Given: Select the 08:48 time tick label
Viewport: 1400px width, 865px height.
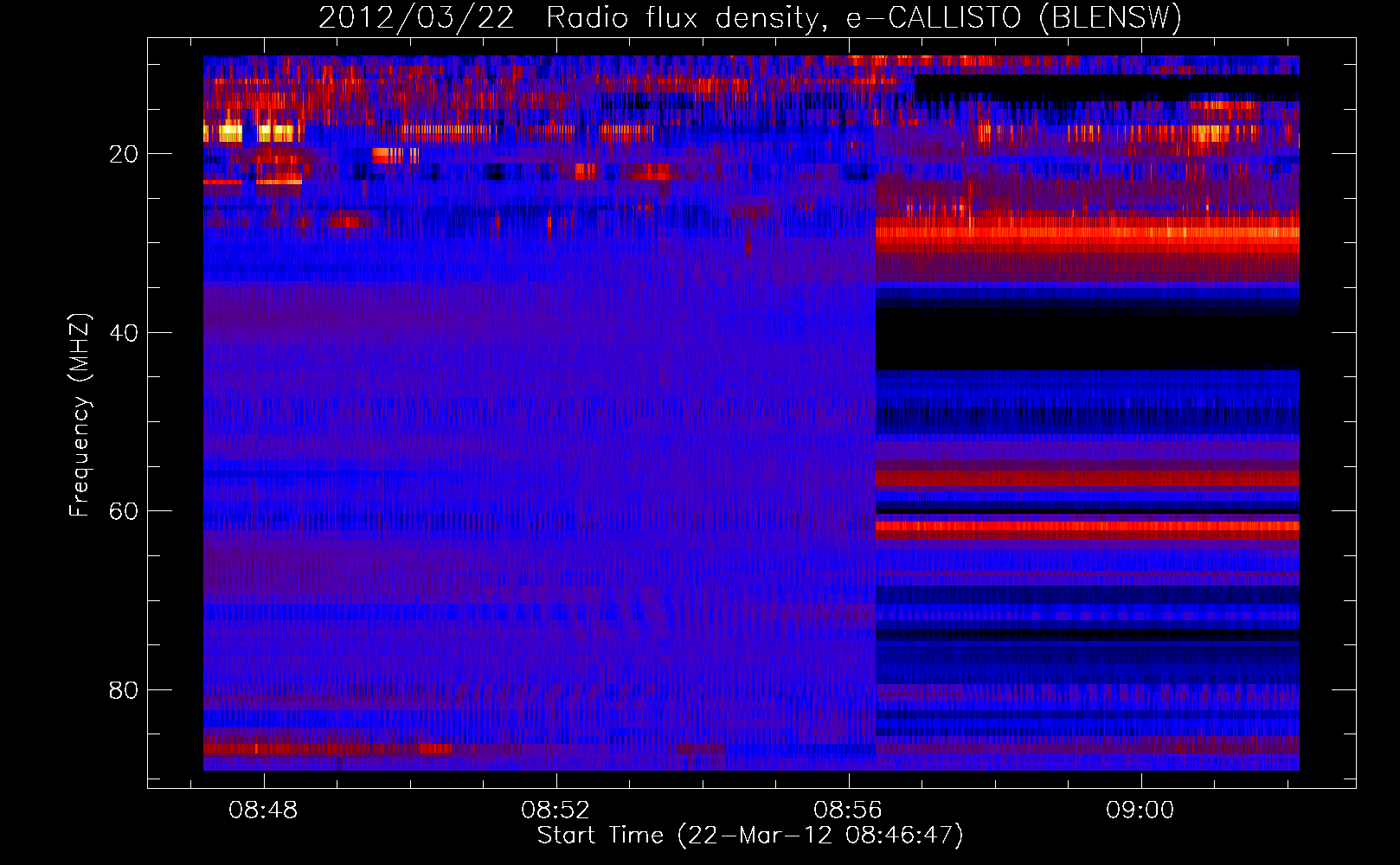Looking at the screenshot, I should [x=263, y=810].
